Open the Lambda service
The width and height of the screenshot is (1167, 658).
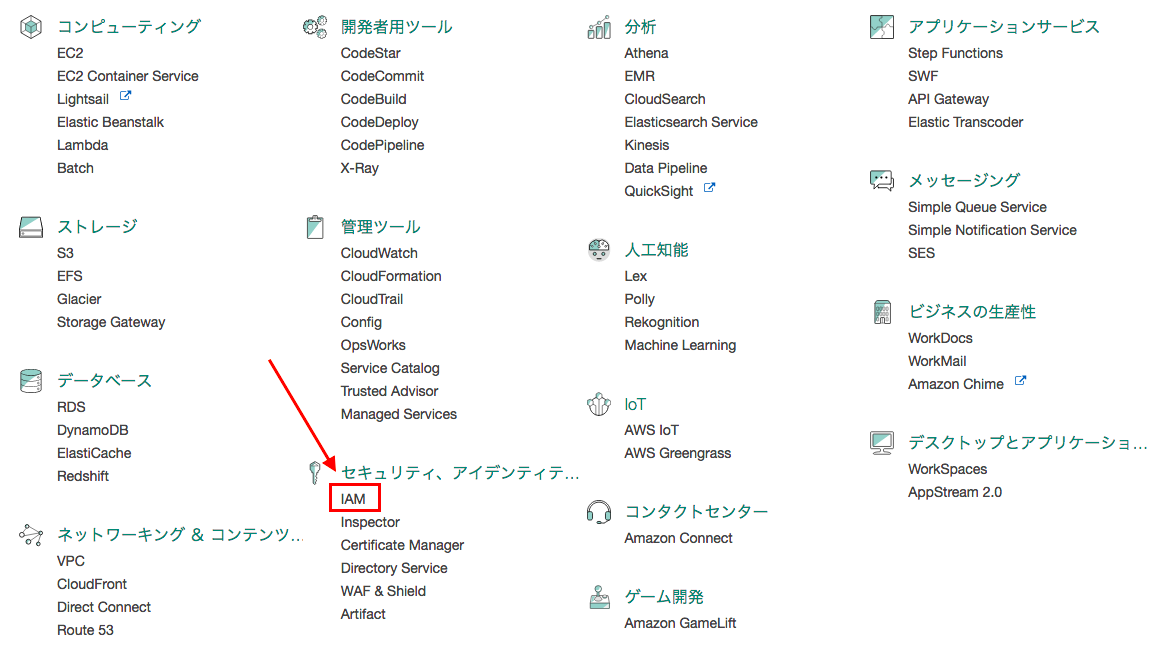point(82,144)
